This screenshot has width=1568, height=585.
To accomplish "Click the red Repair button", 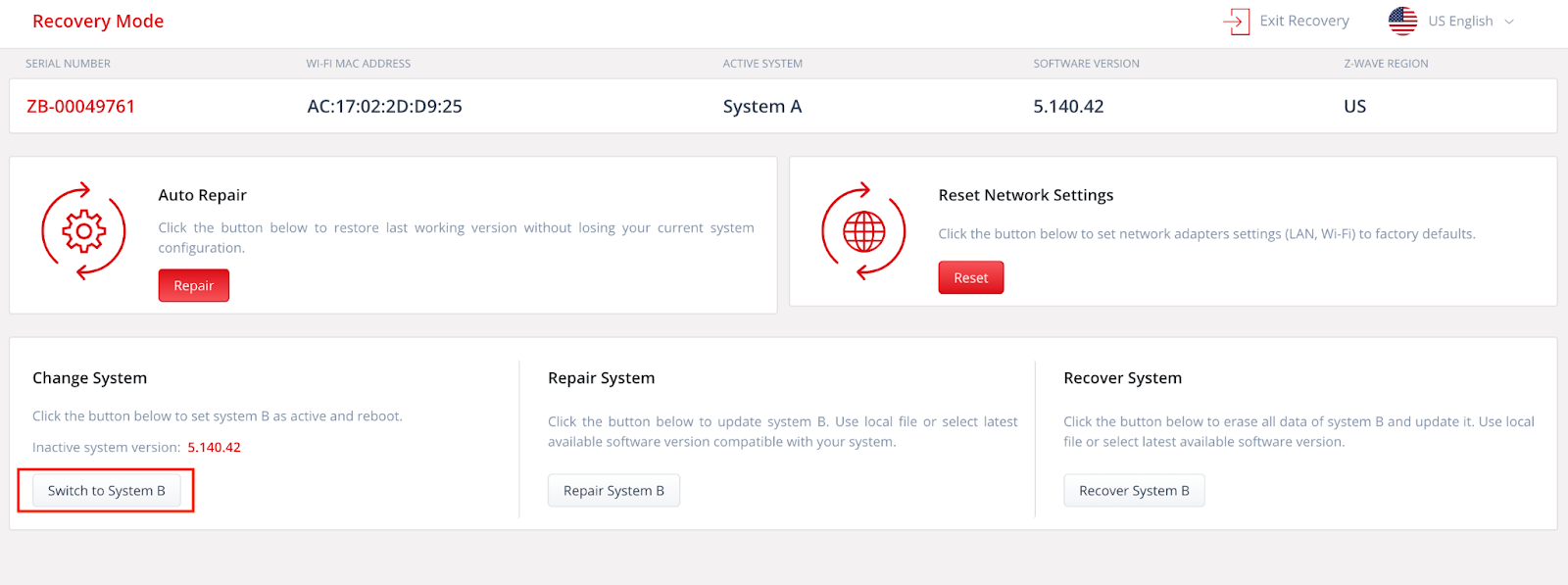I will (194, 285).
